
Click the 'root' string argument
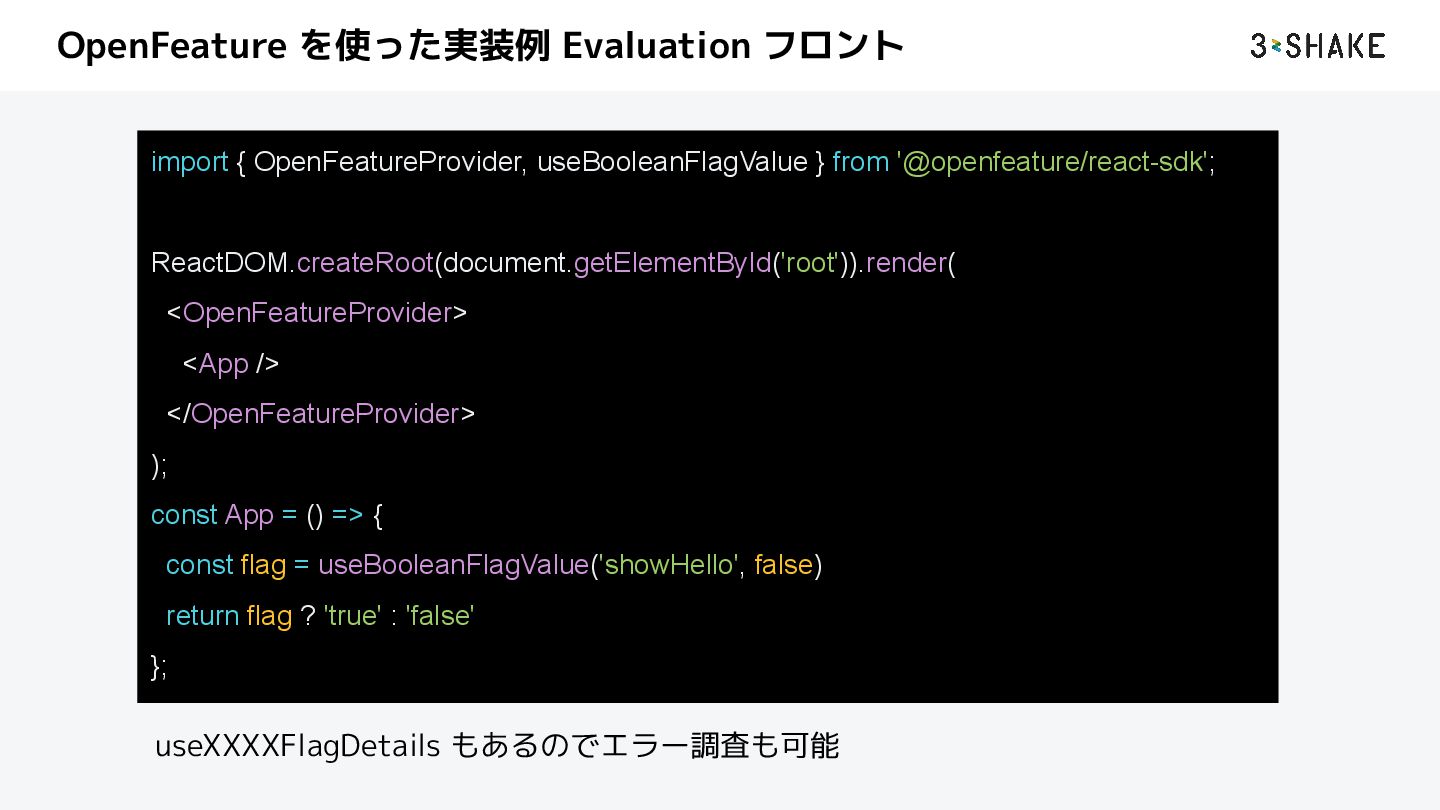[x=811, y=263]
